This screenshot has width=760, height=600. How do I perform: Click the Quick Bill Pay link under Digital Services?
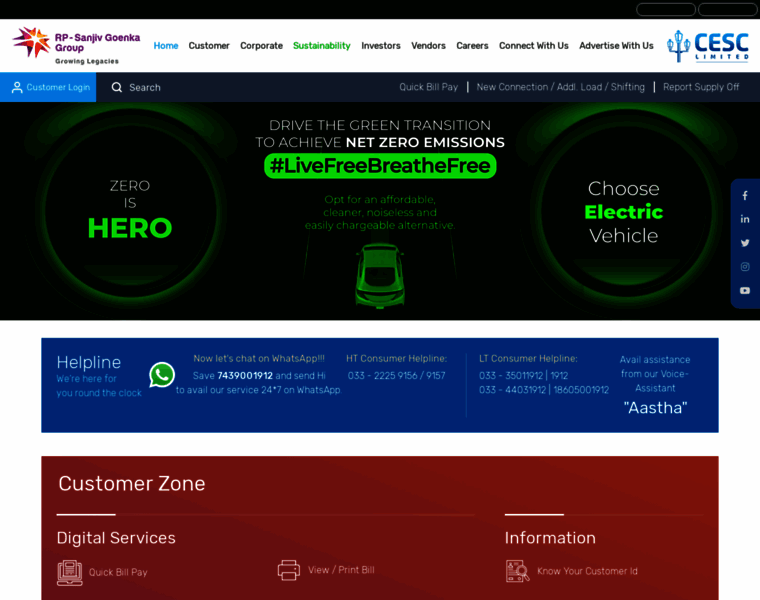118,572
